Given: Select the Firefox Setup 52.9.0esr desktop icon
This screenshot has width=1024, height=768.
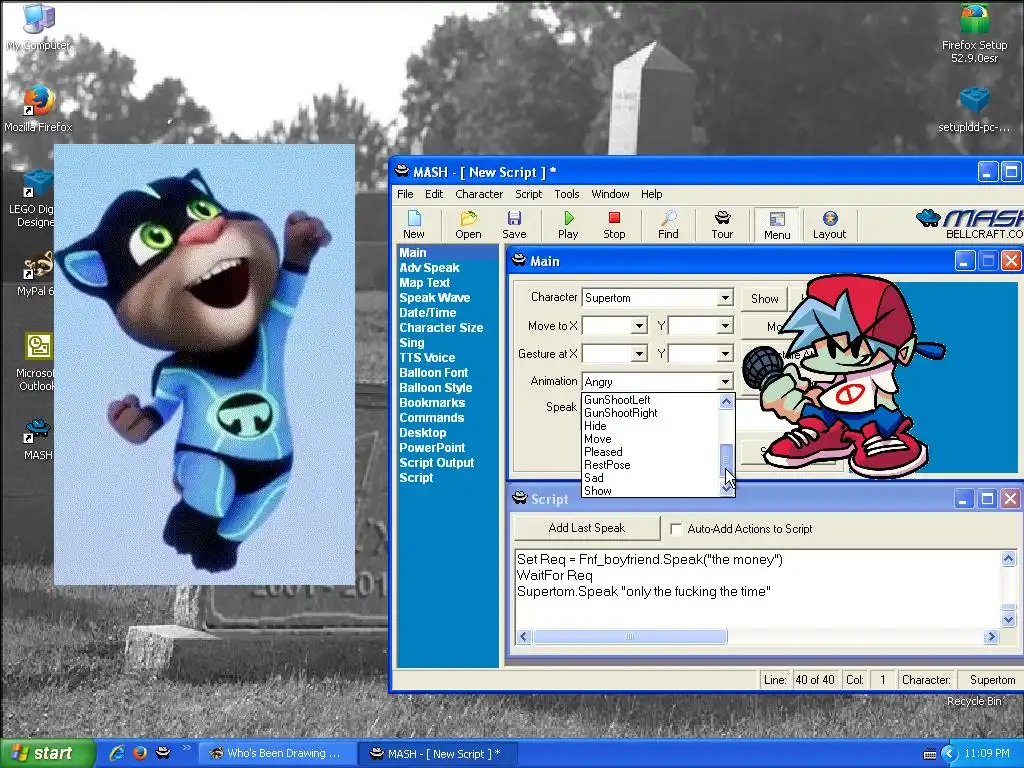Looking at the screenshot, I should (974, 34).
